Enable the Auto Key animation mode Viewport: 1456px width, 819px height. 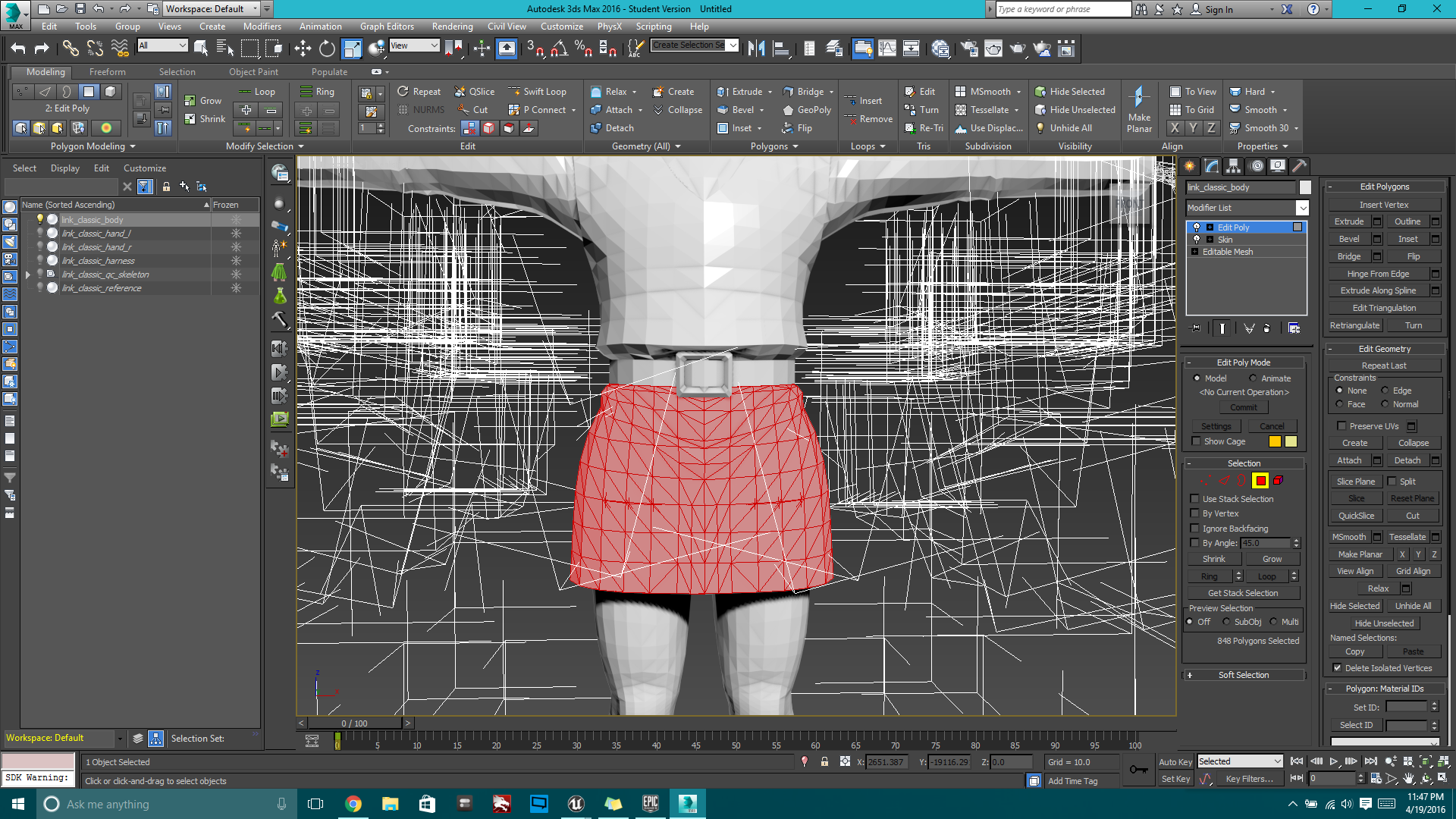tap(1175, 761)
